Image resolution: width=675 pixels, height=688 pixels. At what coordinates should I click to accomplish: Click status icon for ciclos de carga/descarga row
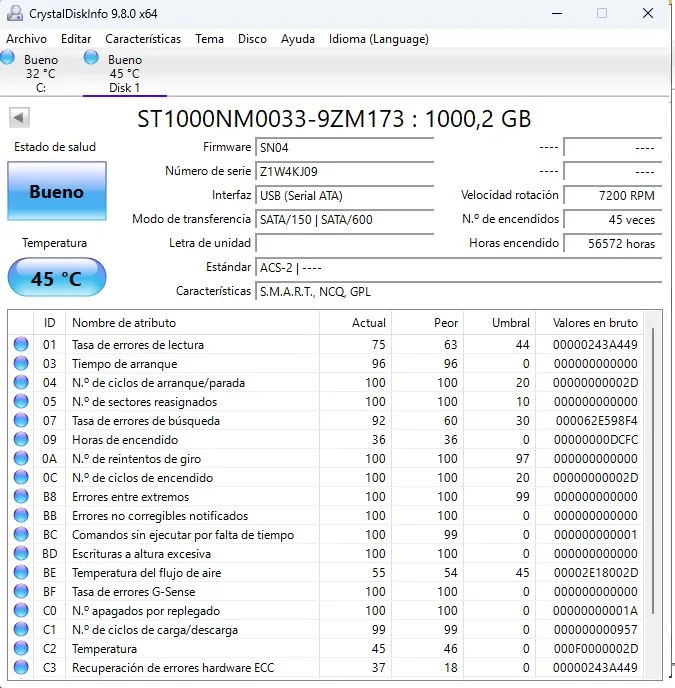21,630
